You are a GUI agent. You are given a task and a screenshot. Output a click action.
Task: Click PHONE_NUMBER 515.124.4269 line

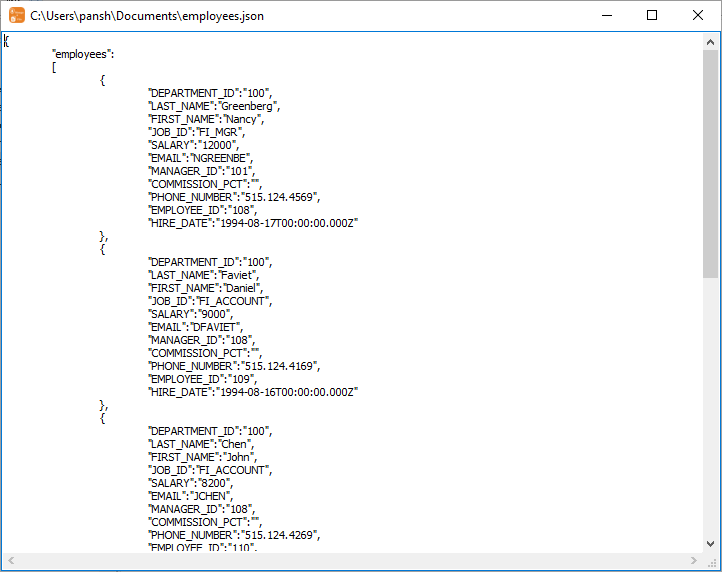[x=234, y=535]
